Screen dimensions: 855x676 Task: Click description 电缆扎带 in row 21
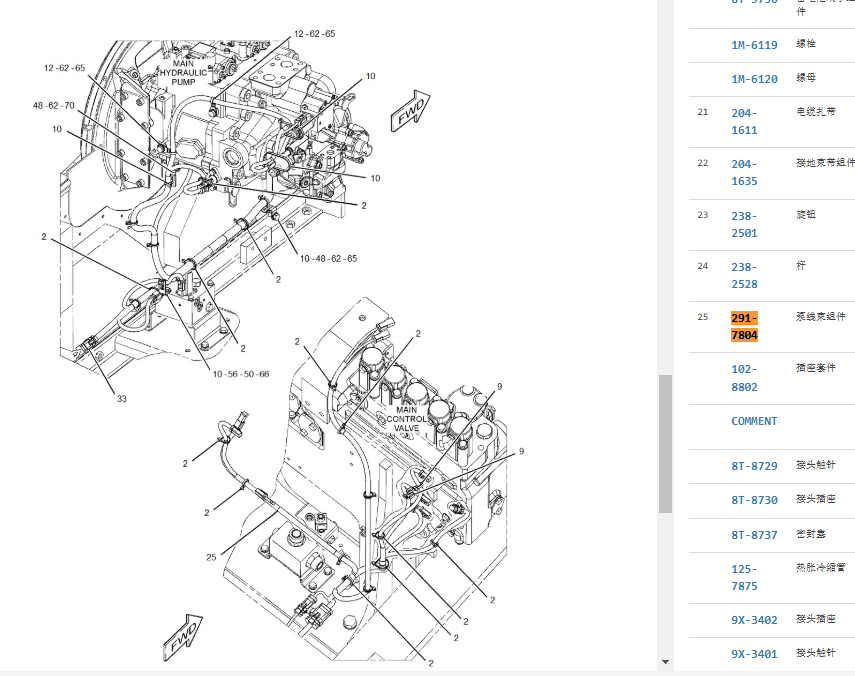[815, 112]
